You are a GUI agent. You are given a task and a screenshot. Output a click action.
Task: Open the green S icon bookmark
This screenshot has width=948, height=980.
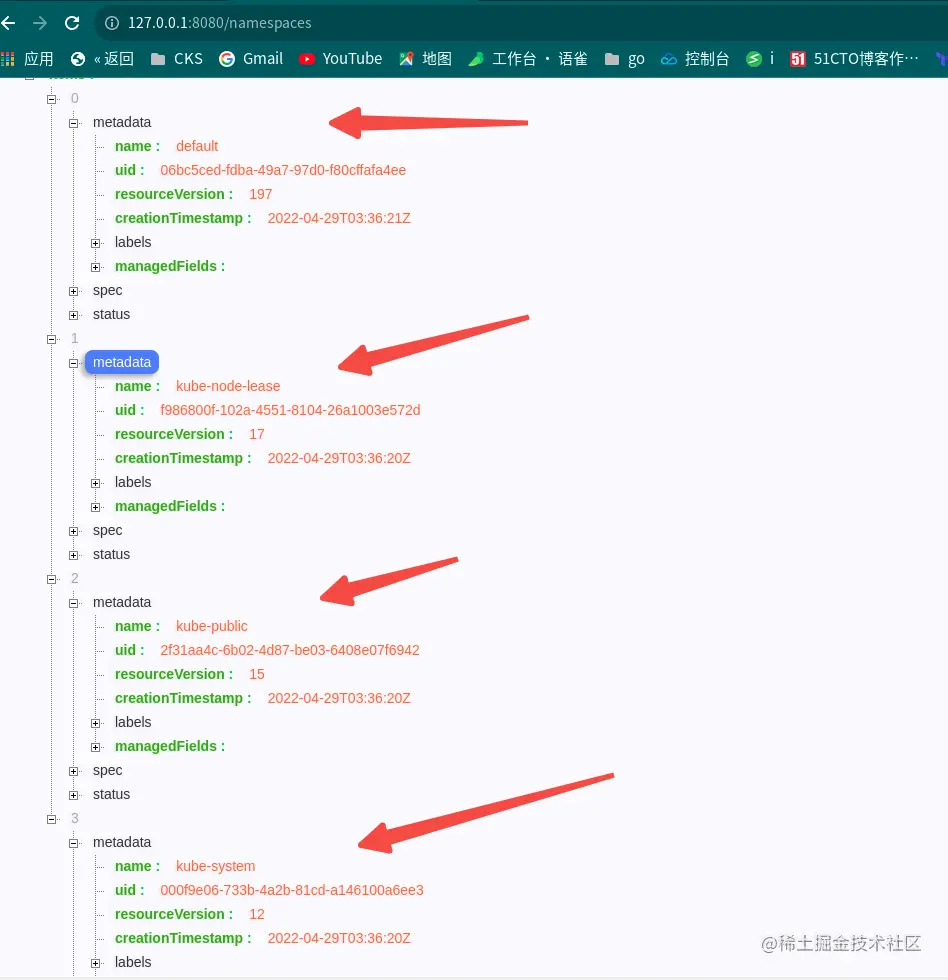[x=760, y=59]
